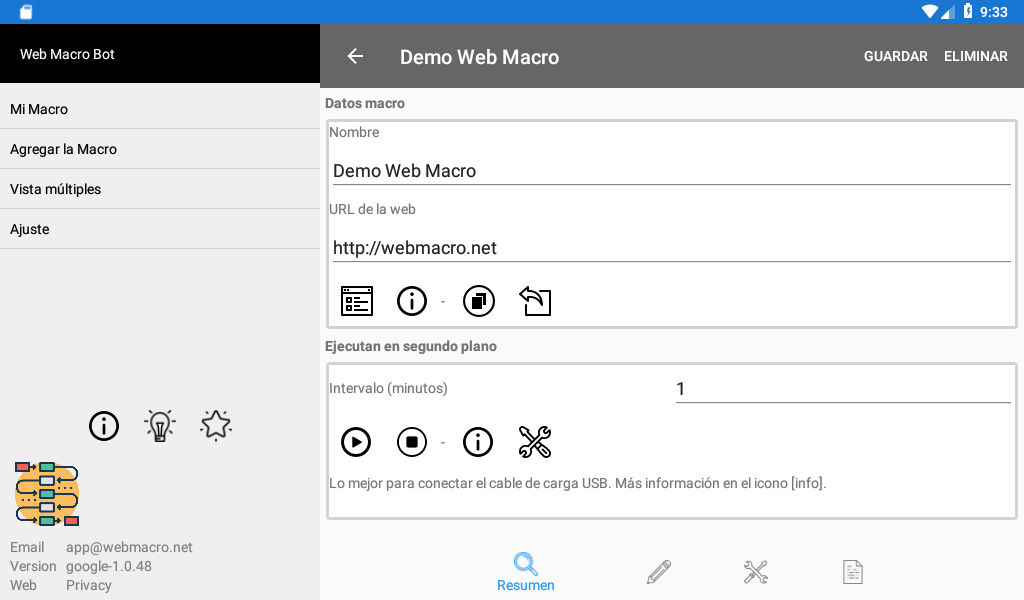
Task: Select Agregar la Macro menu item
Action: coord(160,149)
